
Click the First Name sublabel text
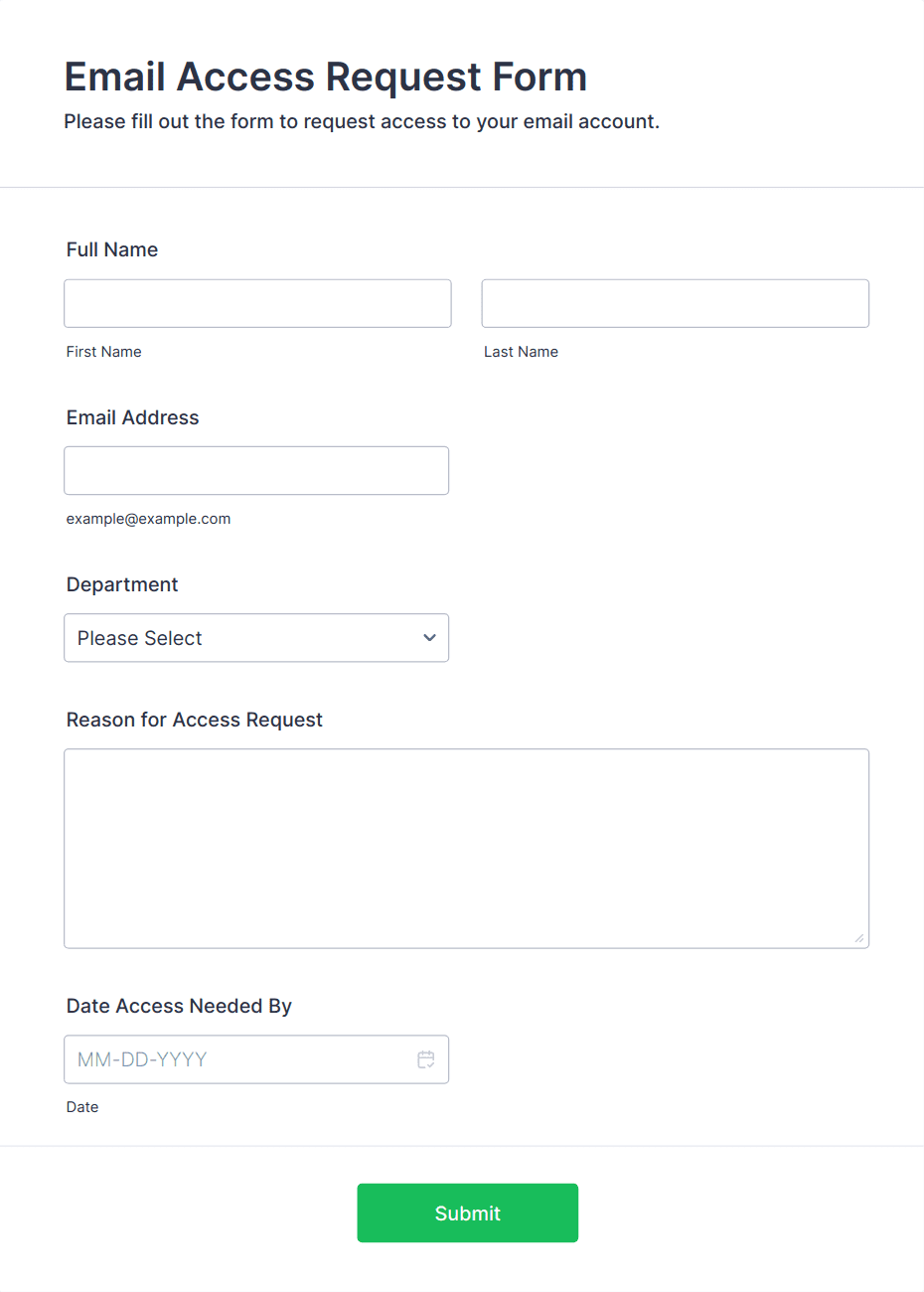[104, 352]
